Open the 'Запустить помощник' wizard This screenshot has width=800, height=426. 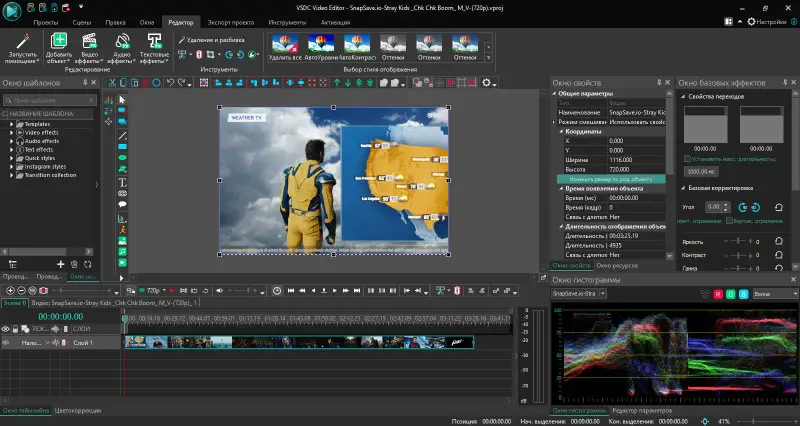point(22,48)
